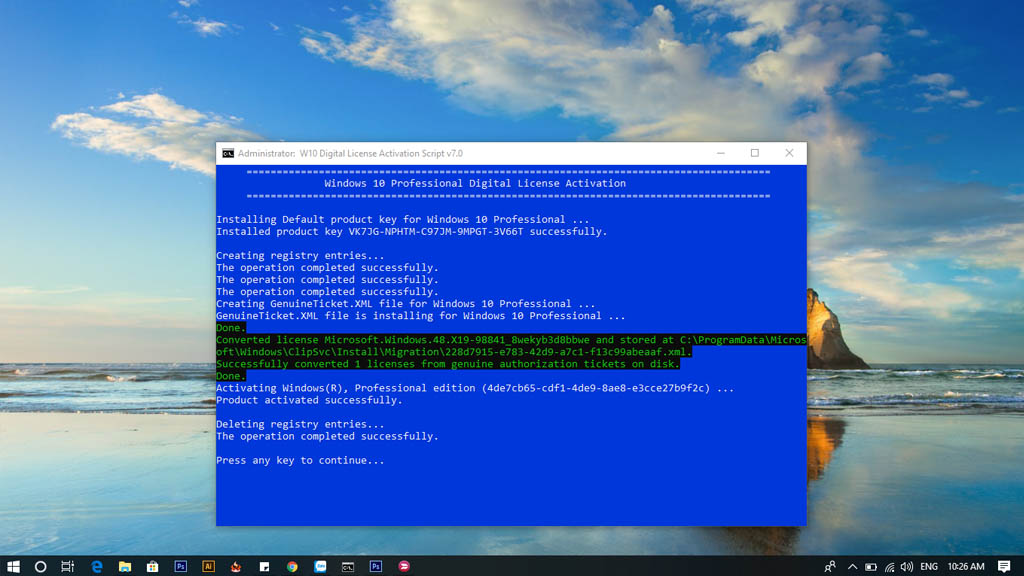The image size is (1024, 576).
Task: Open the volume speaker control
Action: click(906, 567)
